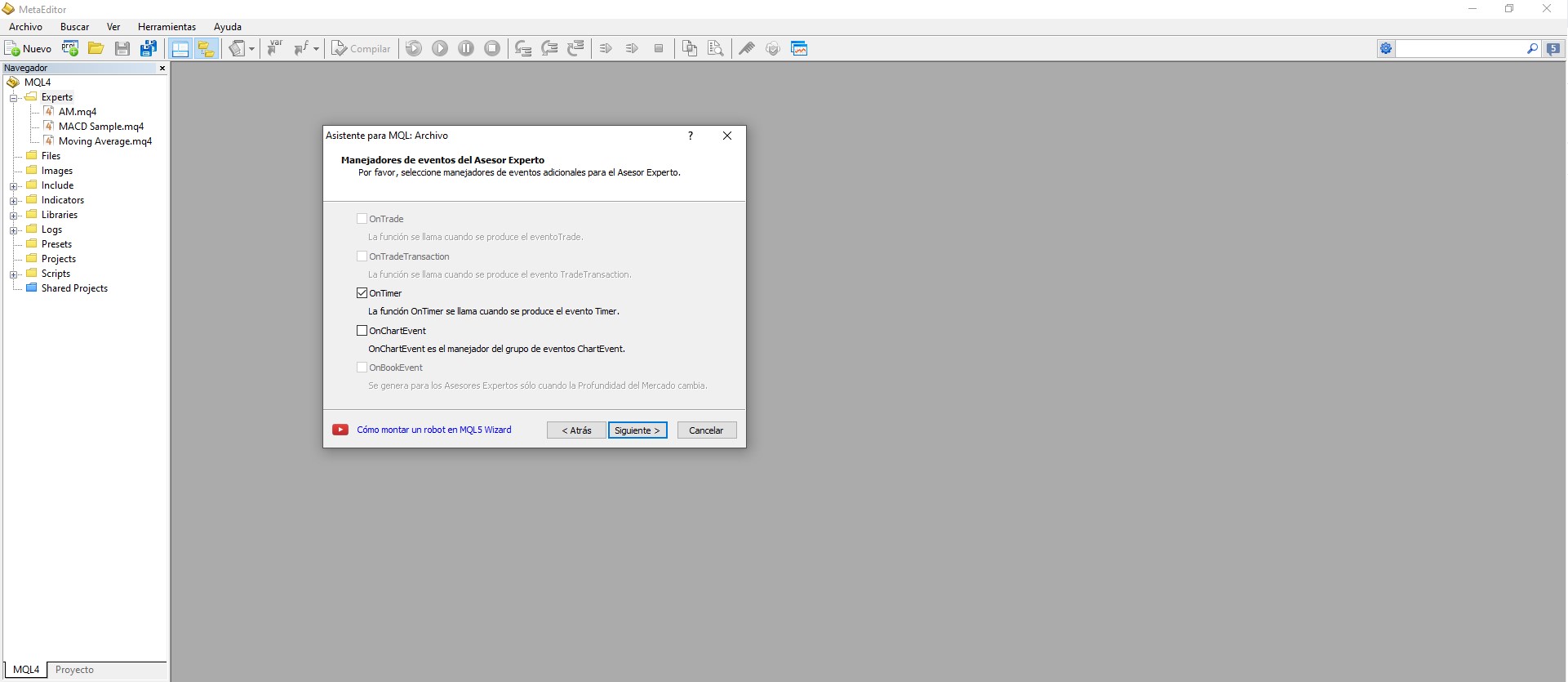The width and height of the screenshot is (1568, 682).
Task: Expand the Indicators folder
Action: (x=13, y=201)
